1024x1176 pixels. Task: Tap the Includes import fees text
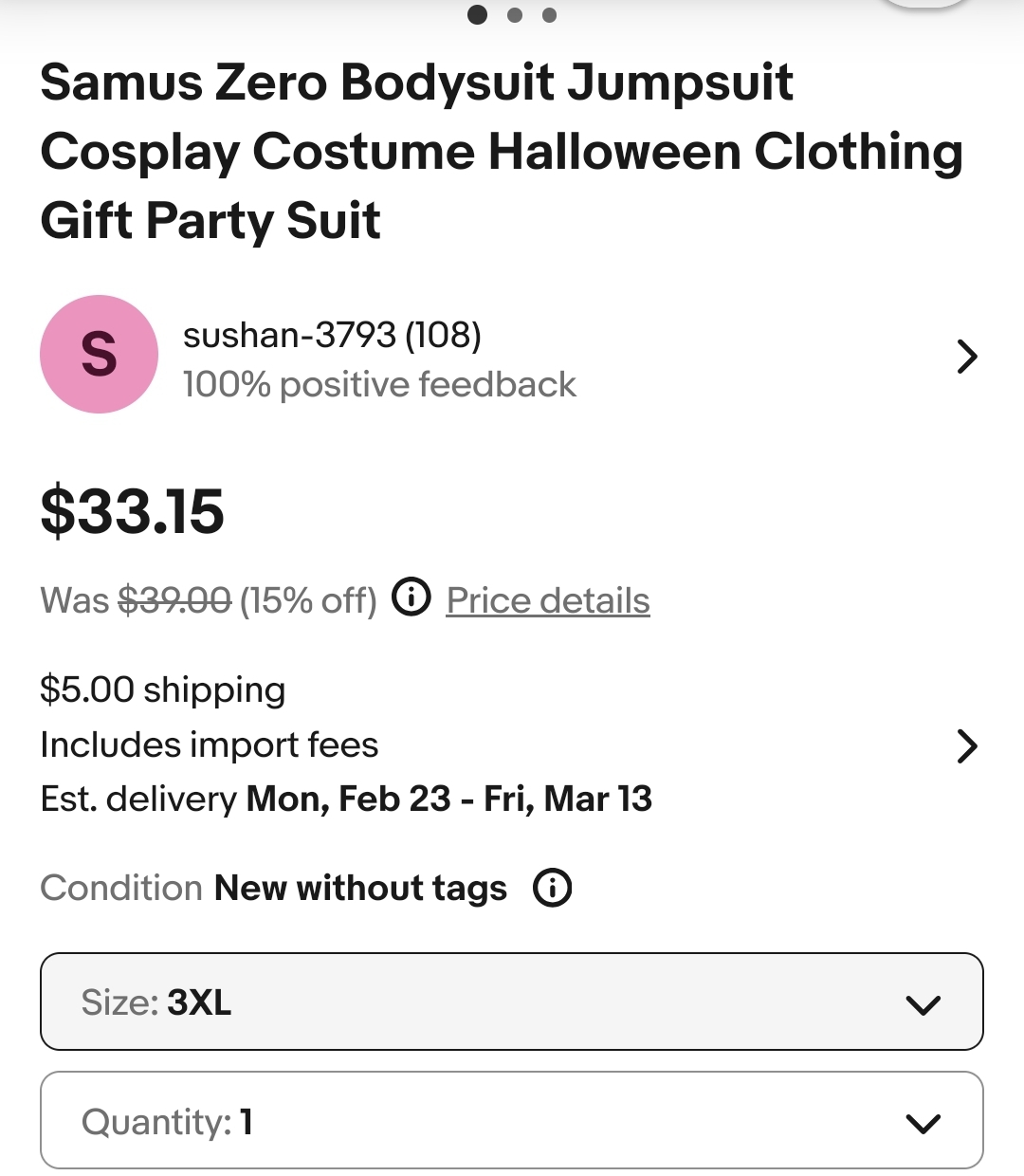210,745
